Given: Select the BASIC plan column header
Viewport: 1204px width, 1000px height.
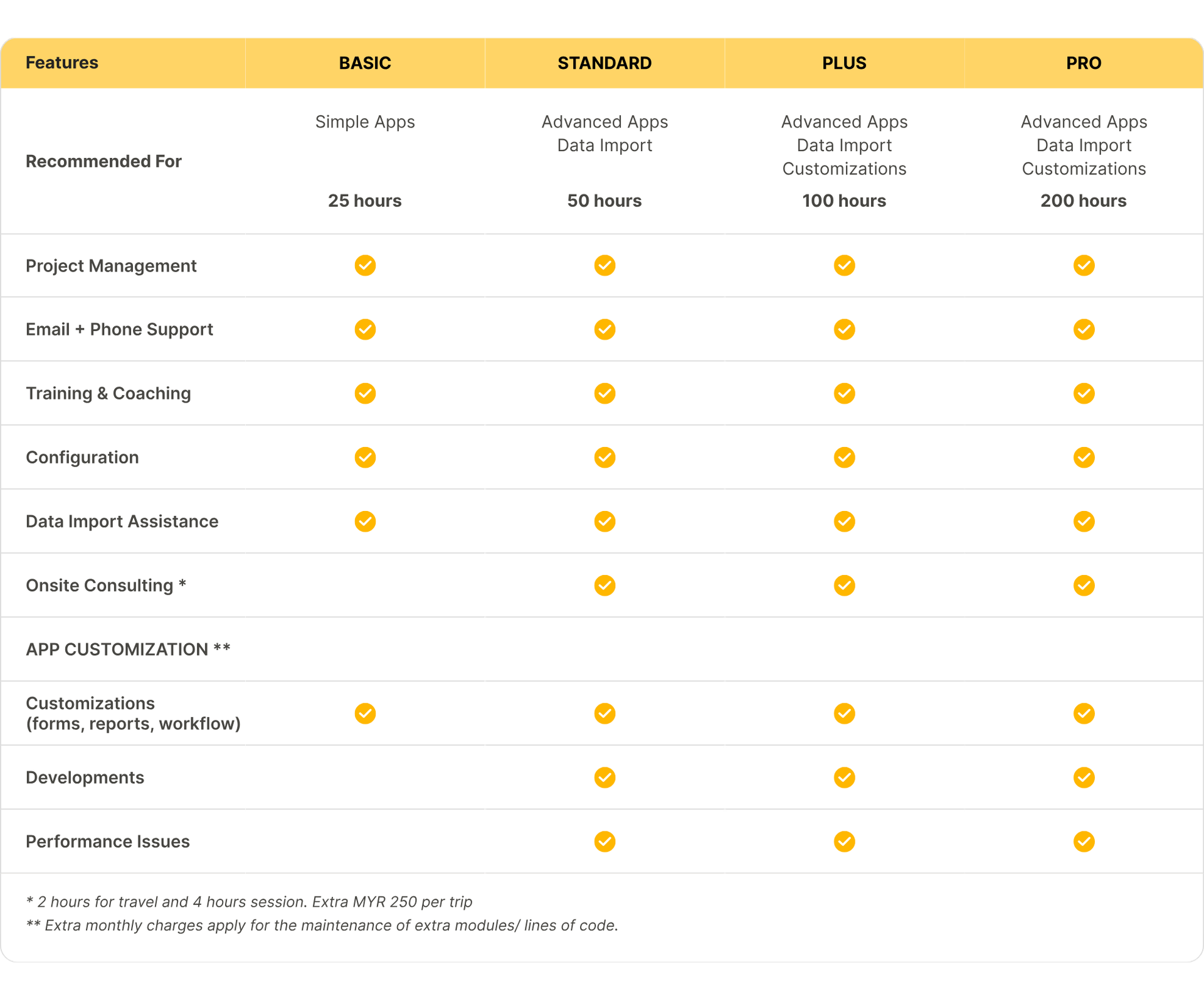Looking at the screenshot, I should 365,63.
